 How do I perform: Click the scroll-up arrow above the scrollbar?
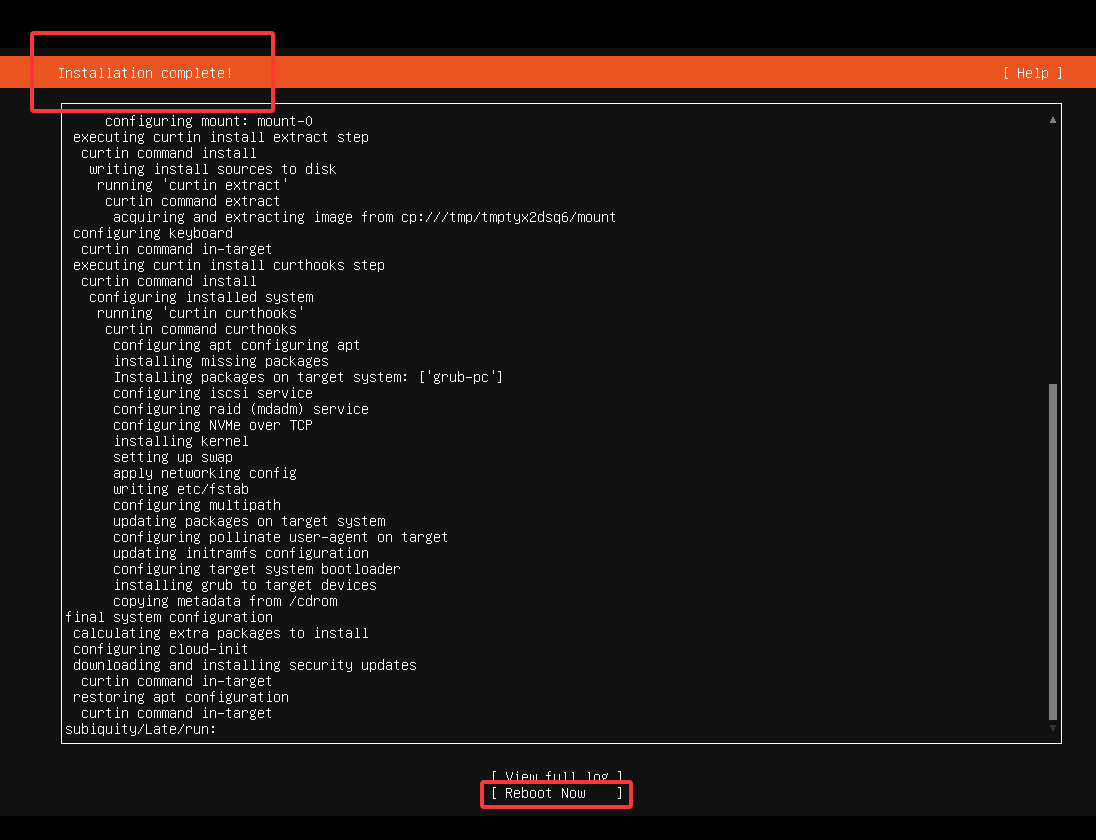1053,119
